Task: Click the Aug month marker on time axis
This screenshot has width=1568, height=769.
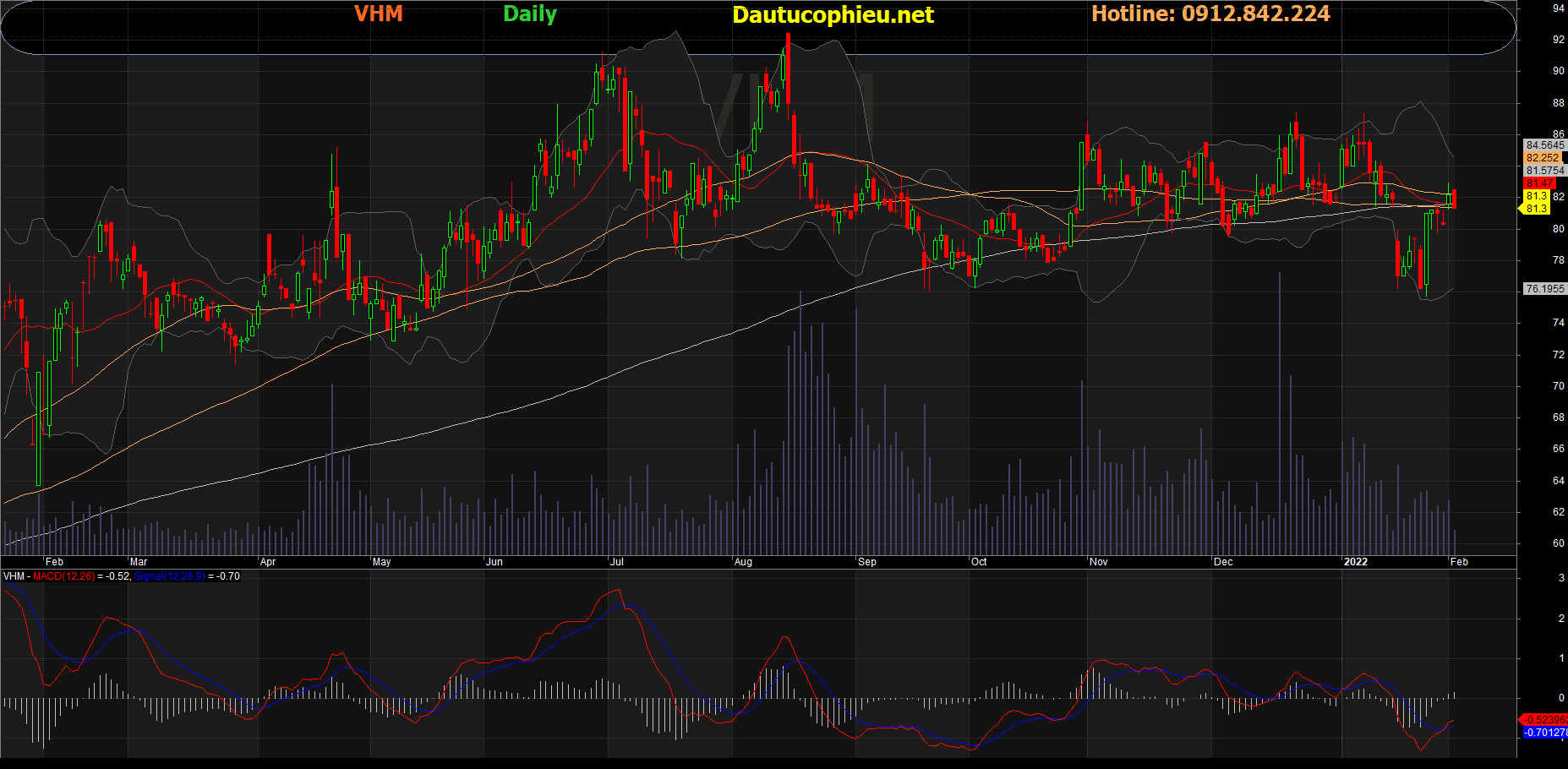Action: (743, 562)
